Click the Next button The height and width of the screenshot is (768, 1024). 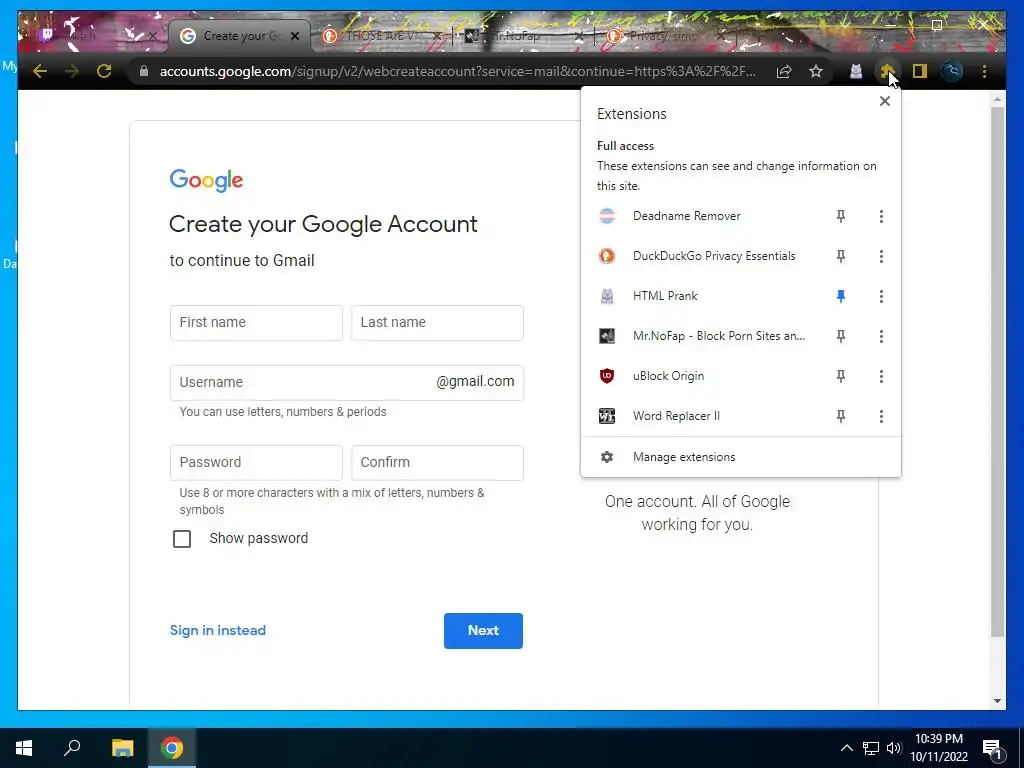coord(483,631)
